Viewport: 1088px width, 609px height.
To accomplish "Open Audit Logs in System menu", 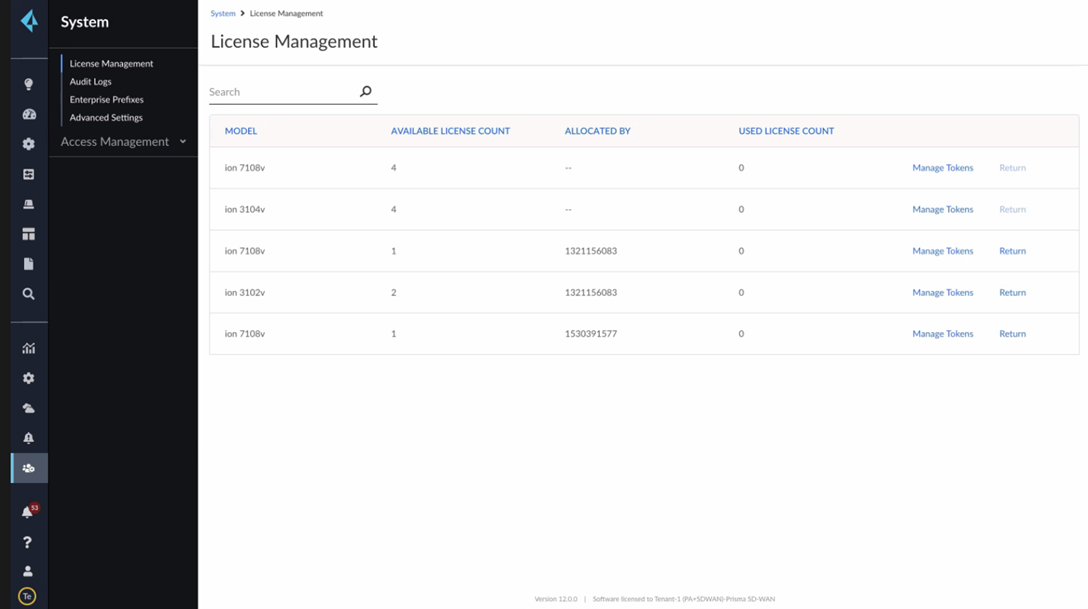I will point(90,82).
